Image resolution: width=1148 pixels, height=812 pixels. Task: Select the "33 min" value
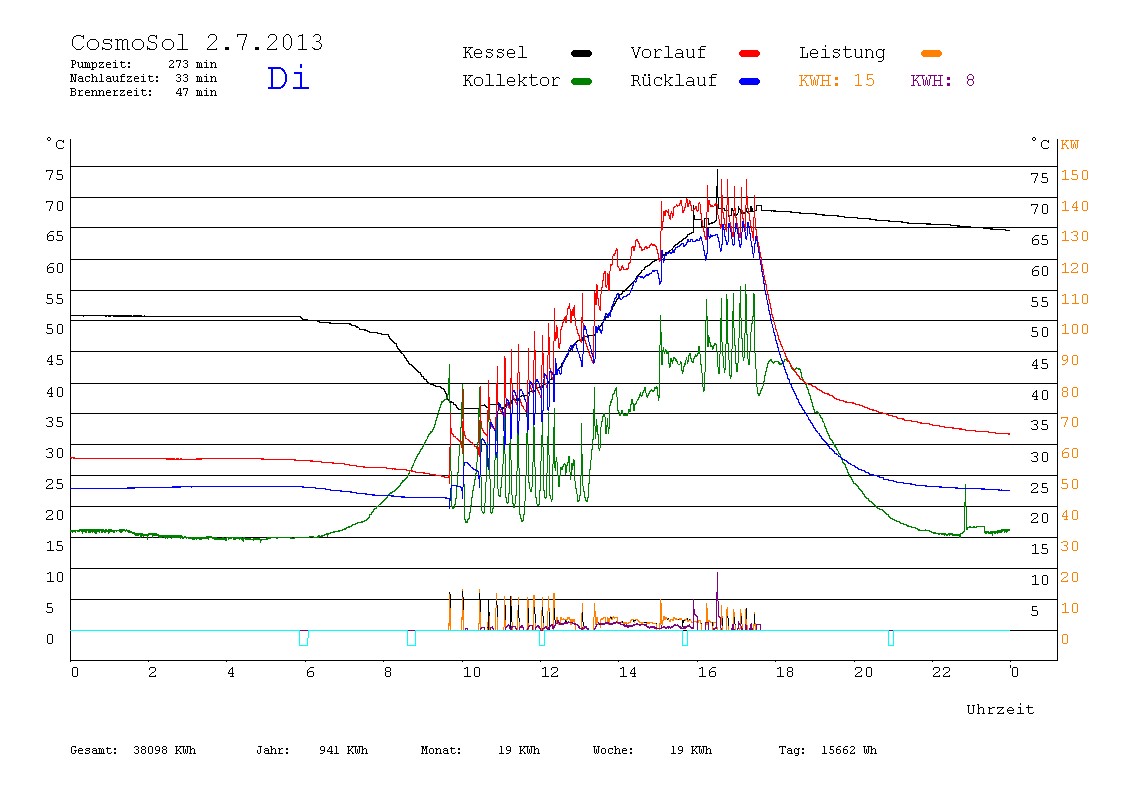point(196,78)
